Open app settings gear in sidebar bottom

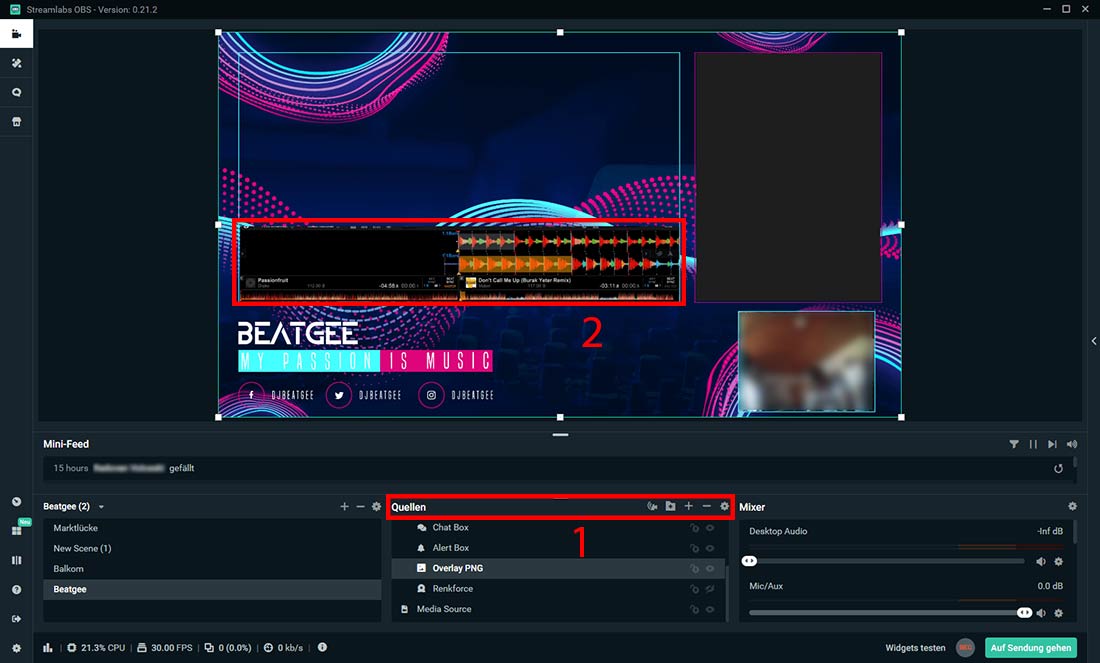coord(16,648)
